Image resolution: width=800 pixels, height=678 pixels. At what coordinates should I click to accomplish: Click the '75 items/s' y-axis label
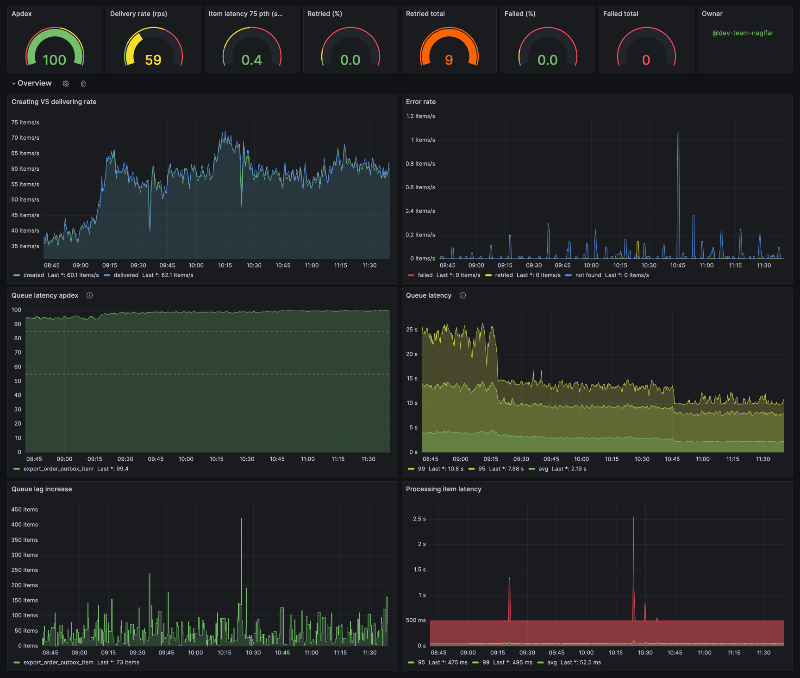click(x=26, y=122)
